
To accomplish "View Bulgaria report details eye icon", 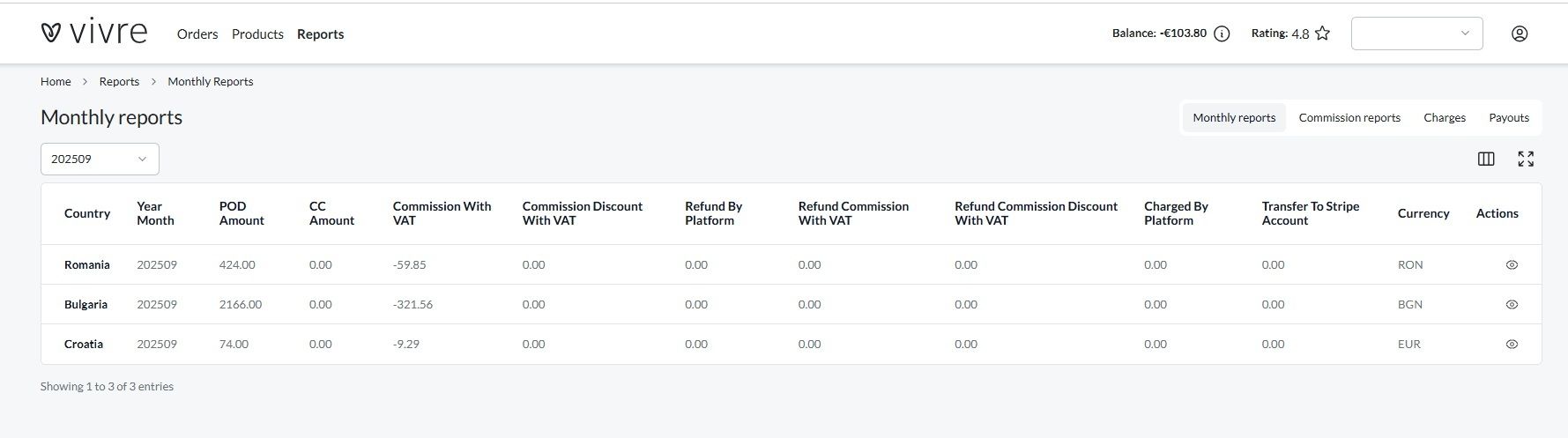I will (1512, 304).
